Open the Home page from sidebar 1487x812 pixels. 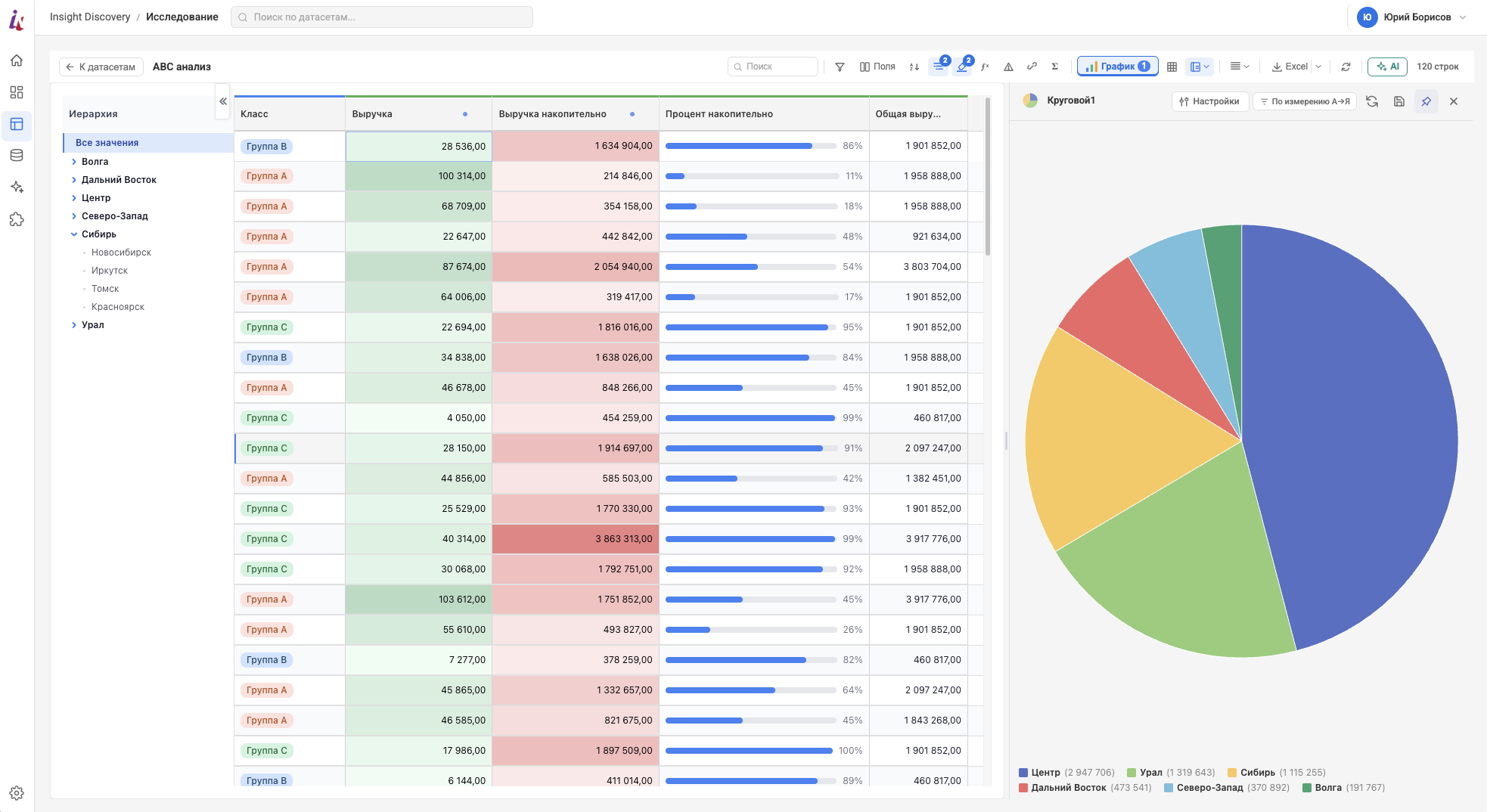[17, 60]
